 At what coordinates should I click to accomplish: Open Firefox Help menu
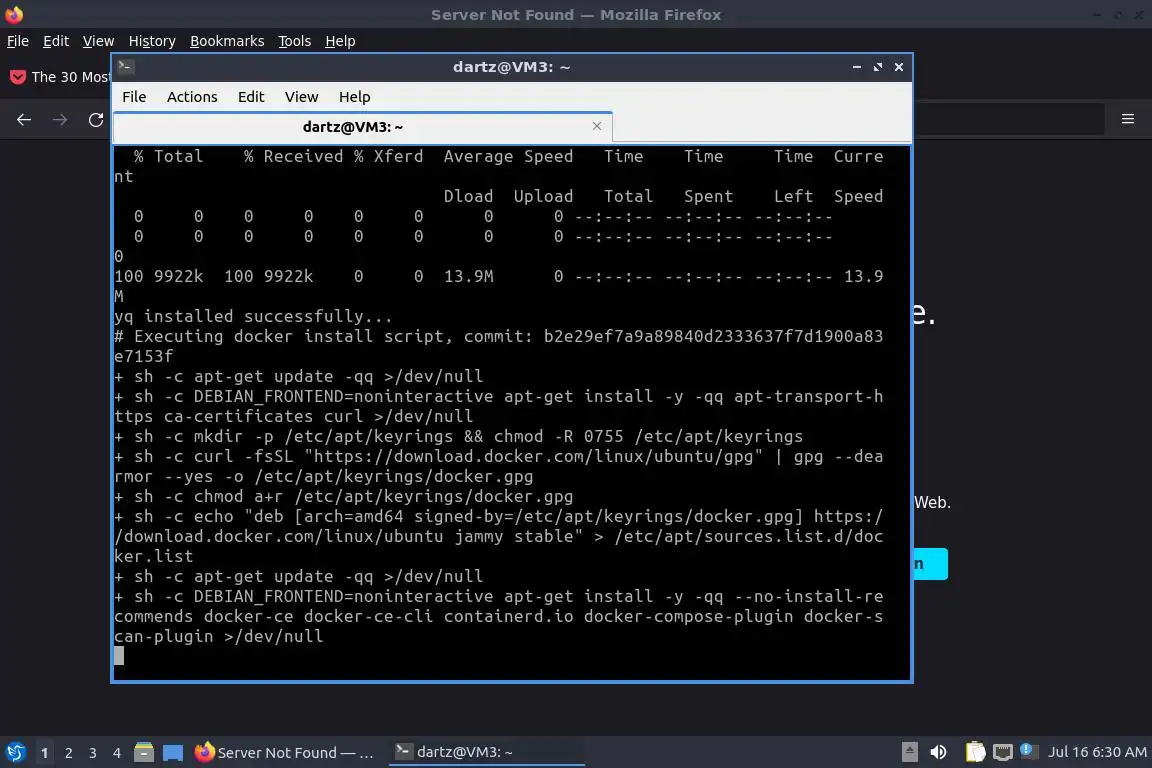[x=340, y=41]
